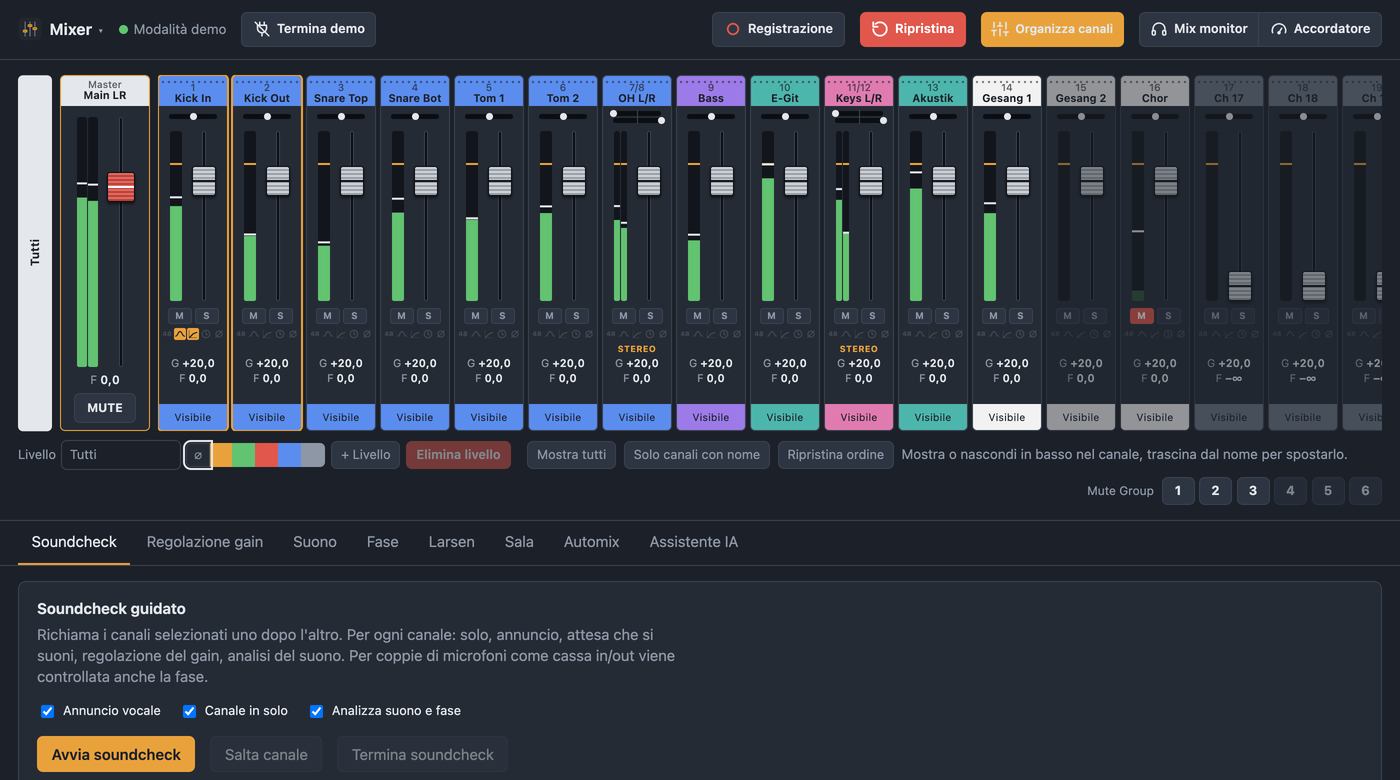Toggle the Canale in solo checkbox
The width and height of the screenshot is (1400, 780).
(x=189, y=711)
